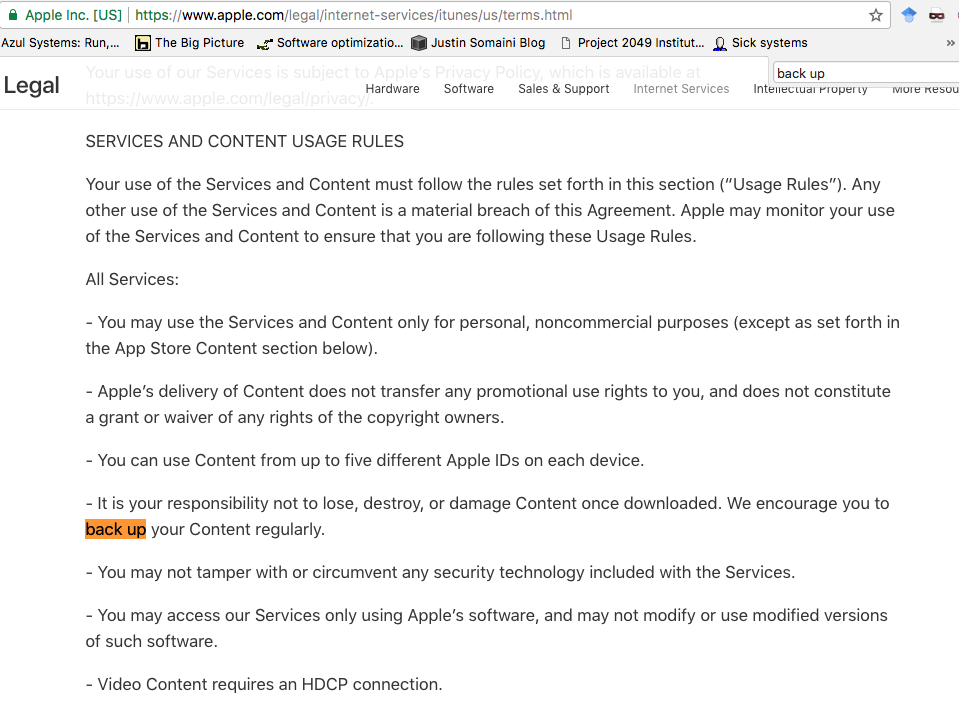Bookmark this page with the star icon
The width and height of the screenshot is (959, 707).
pyautogui.click(x=876, y=15)
